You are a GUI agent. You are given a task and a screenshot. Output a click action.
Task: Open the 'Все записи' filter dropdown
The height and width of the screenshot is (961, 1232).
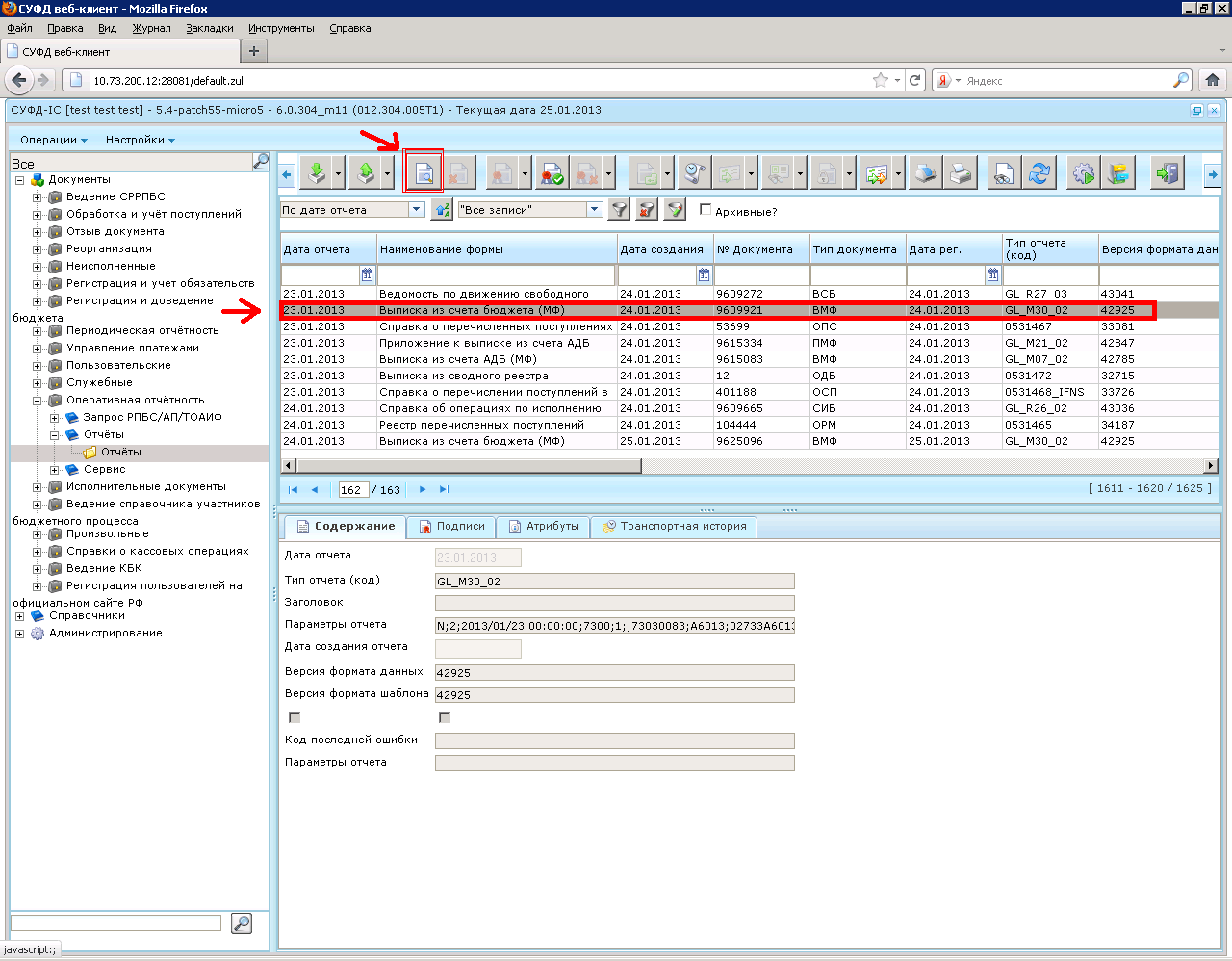(x=595, y=209)
